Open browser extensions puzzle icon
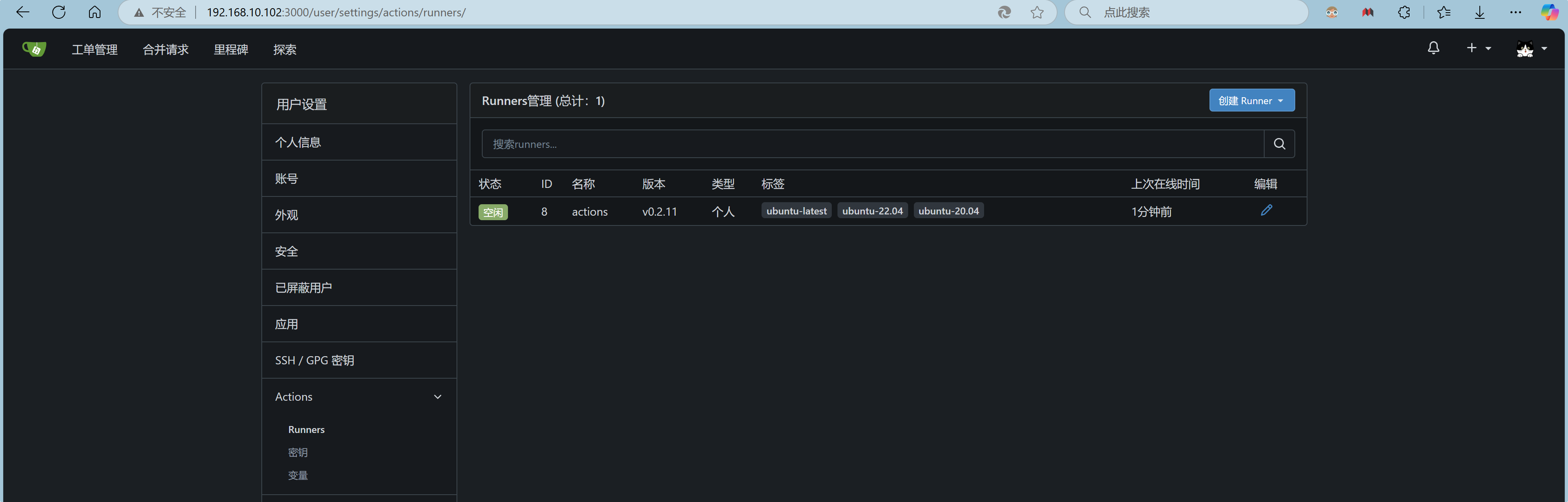The image size is (1568, 502). tap(1404, 12)
